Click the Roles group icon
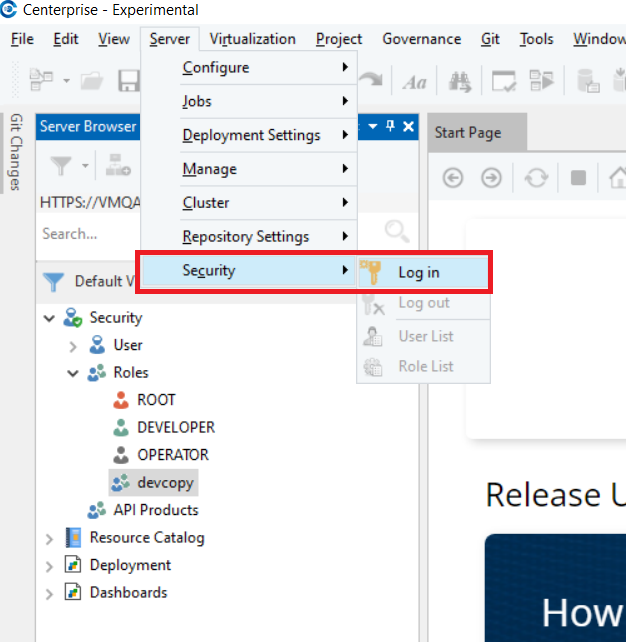This screenshot has height=642, width=626. coord(97,373)
